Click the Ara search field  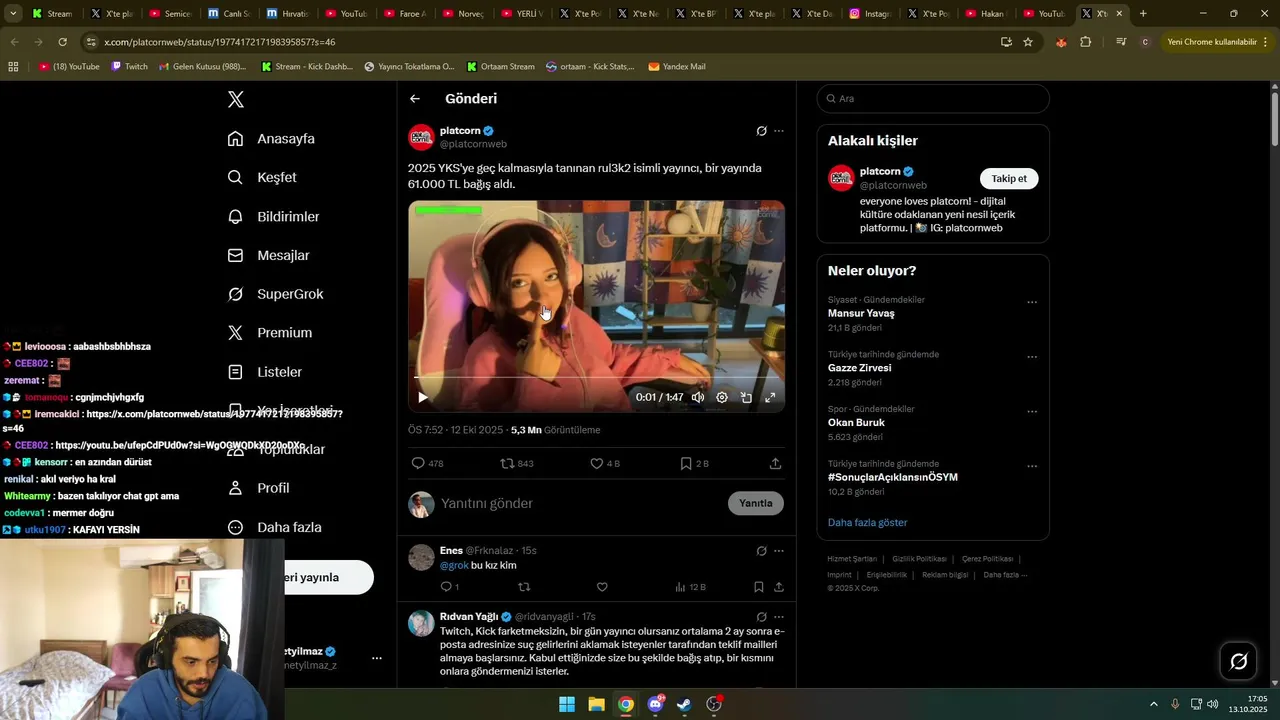(x=933, y=99)
